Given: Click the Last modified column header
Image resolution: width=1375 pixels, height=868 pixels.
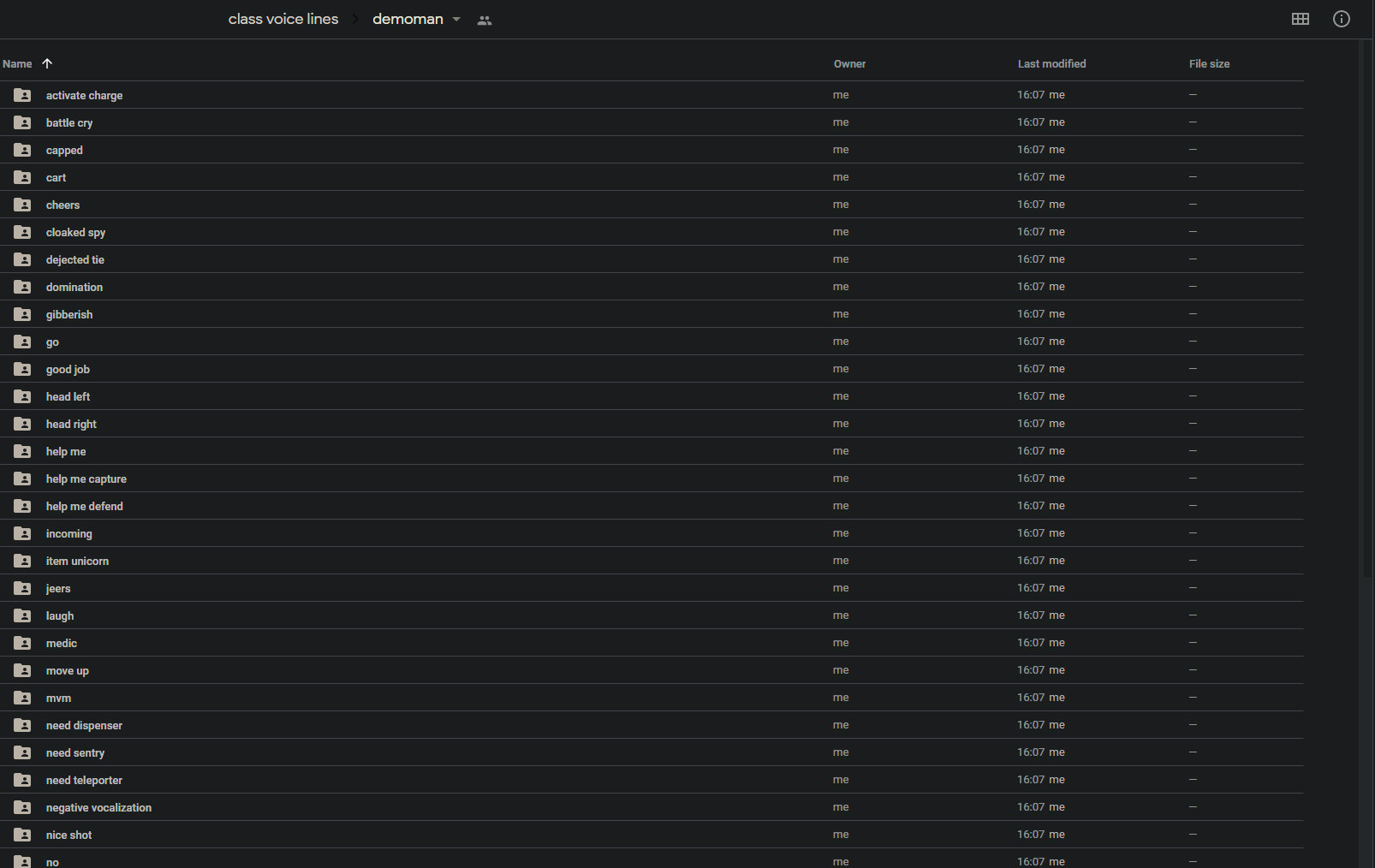Looking at the screenshot, I should [1051, 64].
